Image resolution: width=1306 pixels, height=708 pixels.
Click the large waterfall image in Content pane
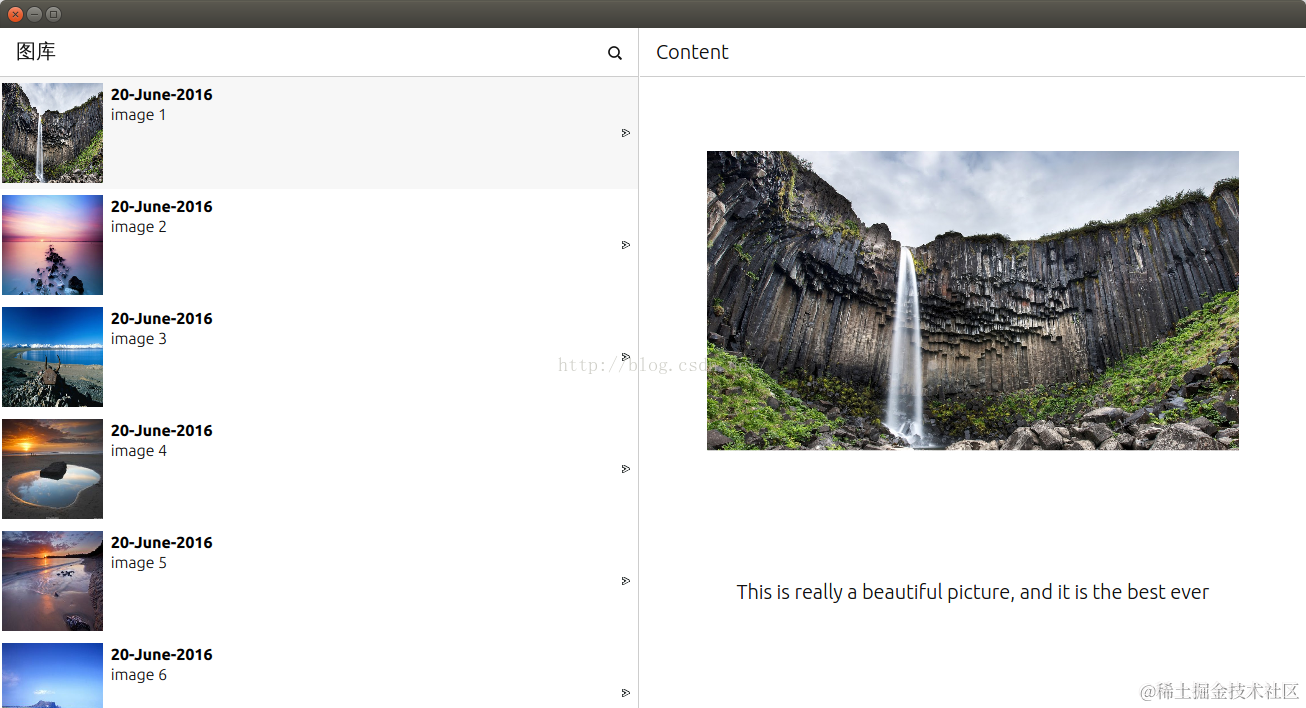(973, 300)
